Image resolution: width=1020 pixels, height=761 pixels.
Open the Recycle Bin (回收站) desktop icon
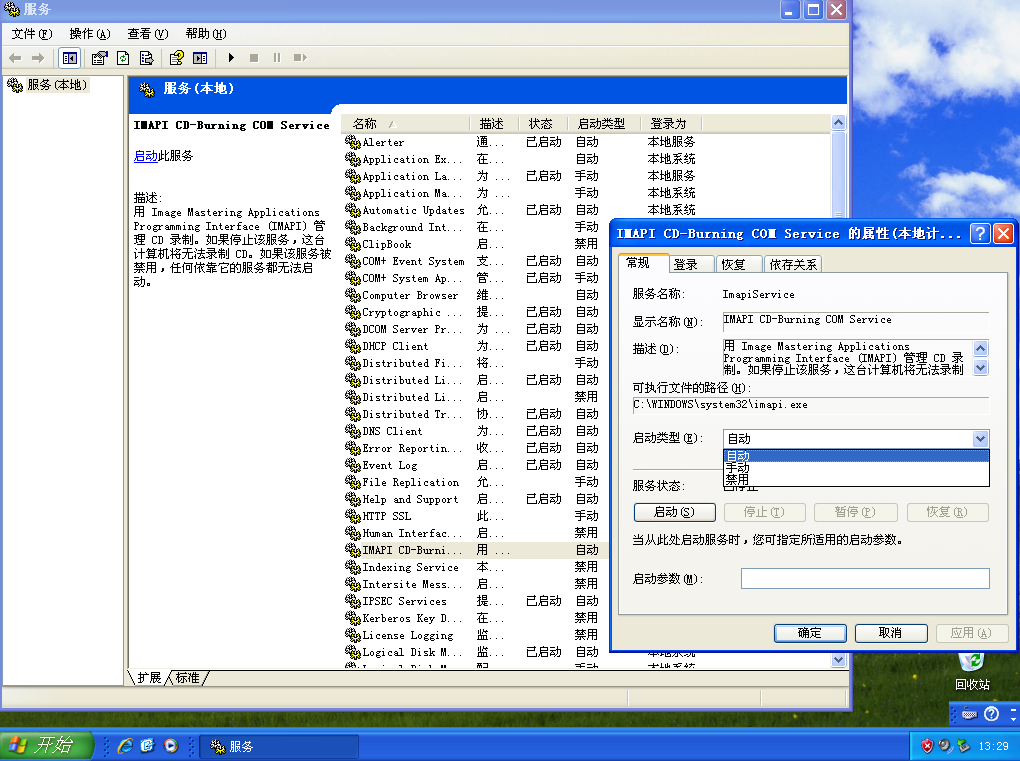pos(972,672)
